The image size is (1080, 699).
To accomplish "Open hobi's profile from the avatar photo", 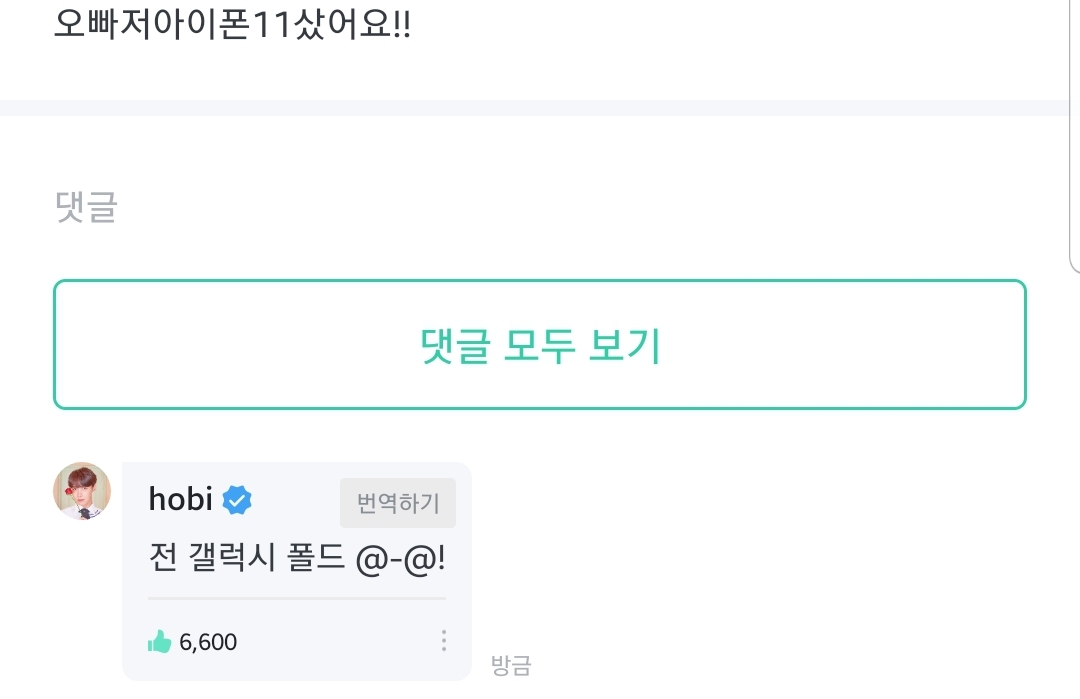I will click(x=81, y=491).
